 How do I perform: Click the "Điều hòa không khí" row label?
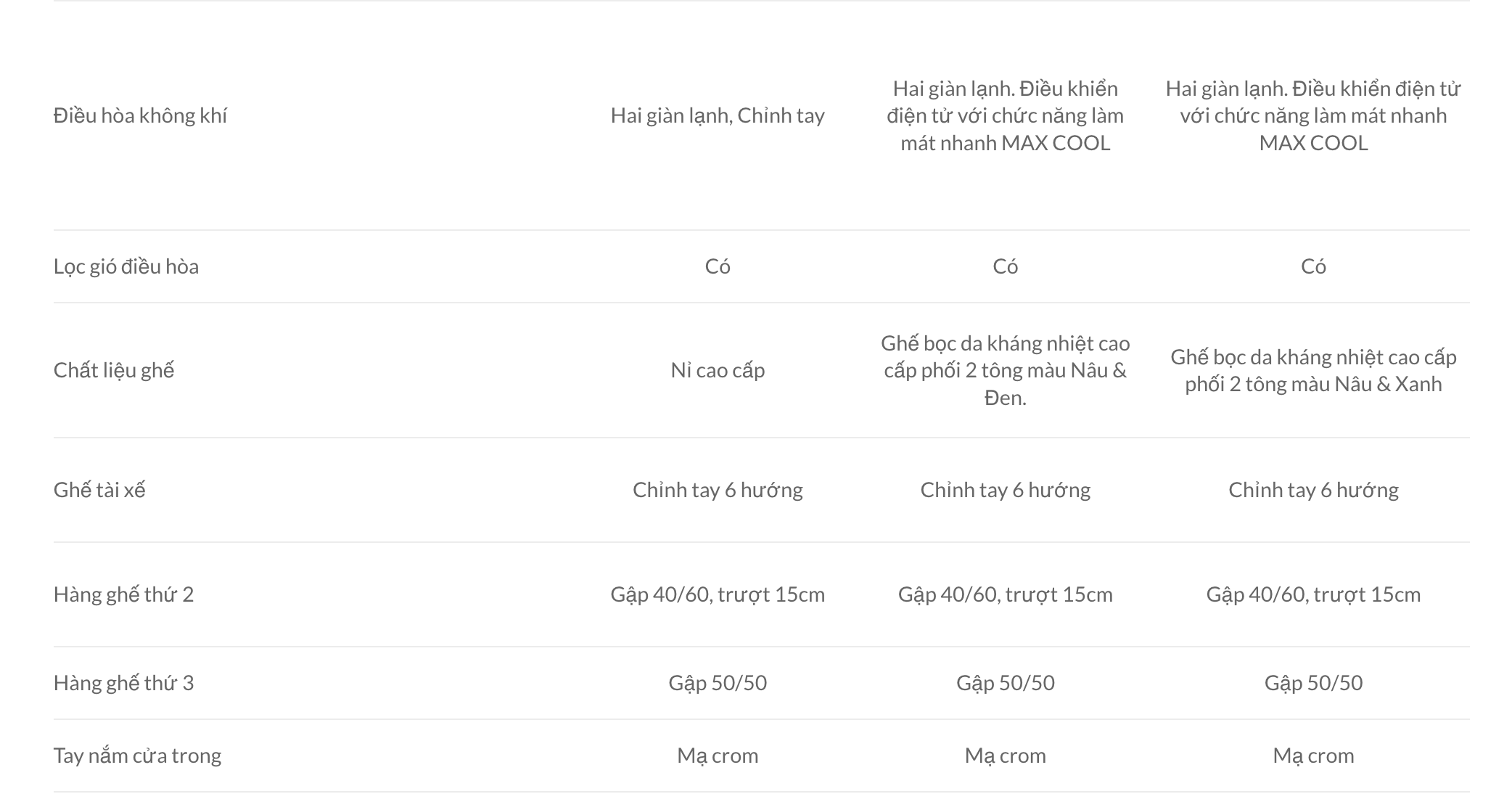(x=140, y=115)
